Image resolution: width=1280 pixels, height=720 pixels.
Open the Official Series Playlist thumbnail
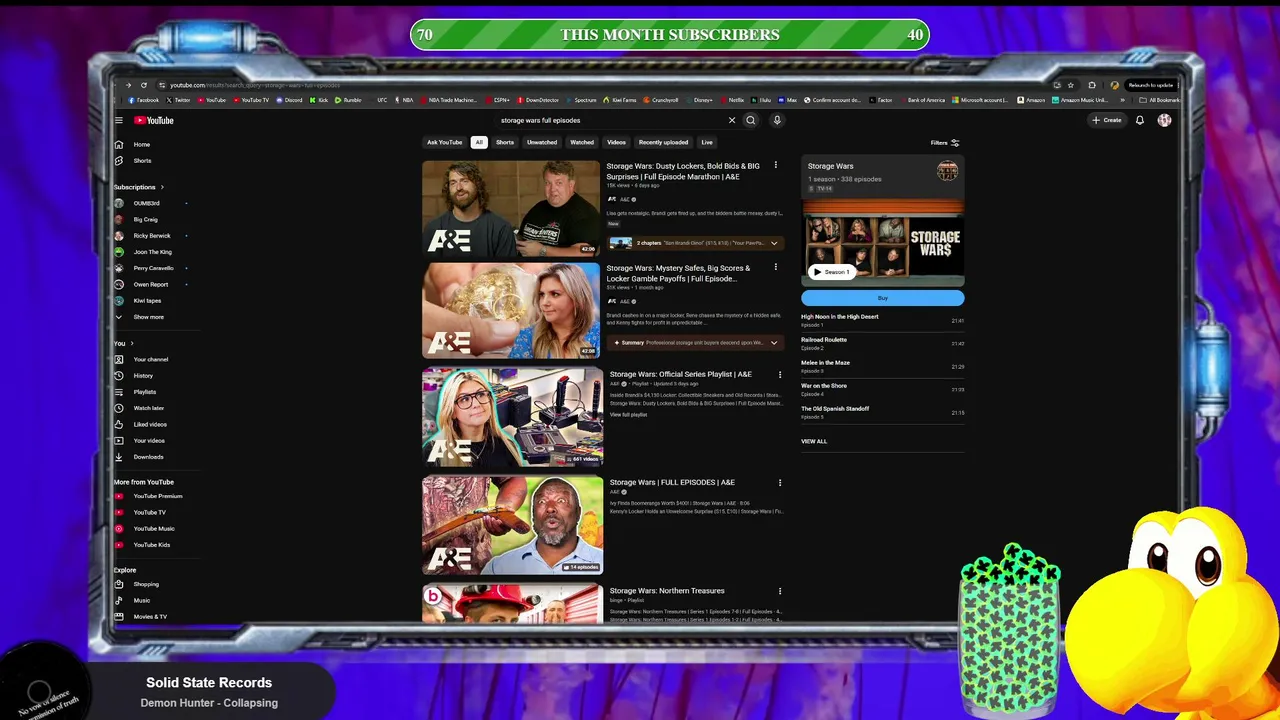pos(512,417)
